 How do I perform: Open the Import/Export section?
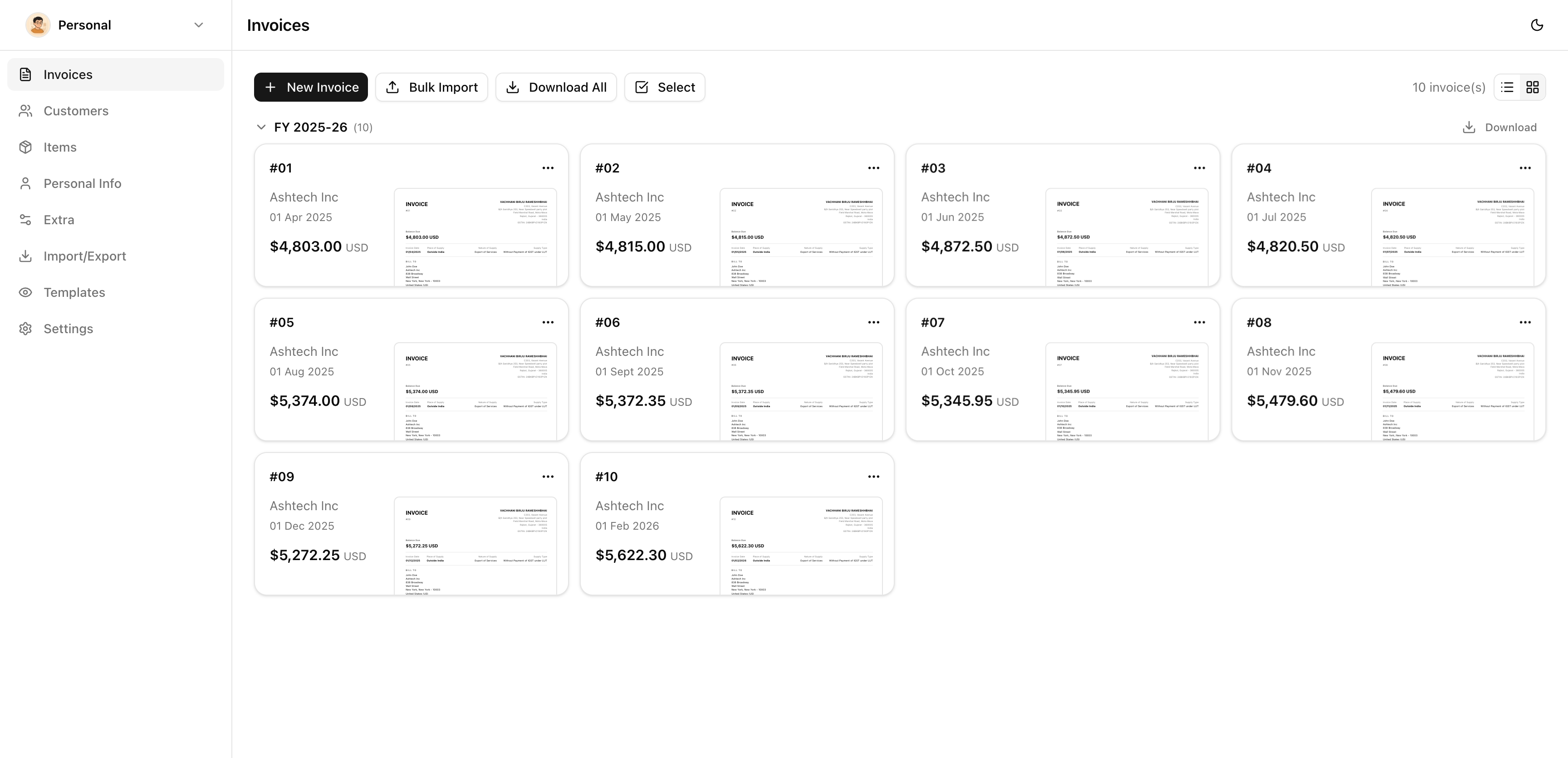pos(84,256)
